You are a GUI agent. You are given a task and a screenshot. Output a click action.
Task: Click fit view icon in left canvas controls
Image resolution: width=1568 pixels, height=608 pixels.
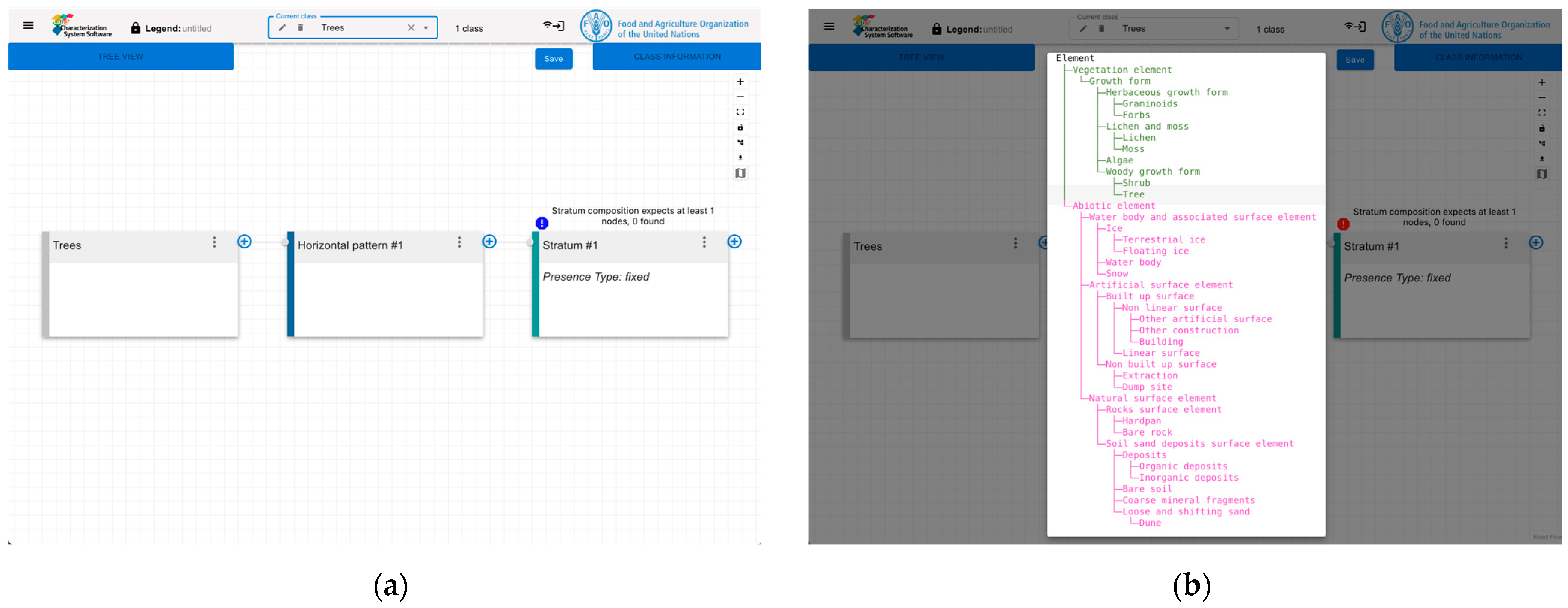[x=740, y=112]
